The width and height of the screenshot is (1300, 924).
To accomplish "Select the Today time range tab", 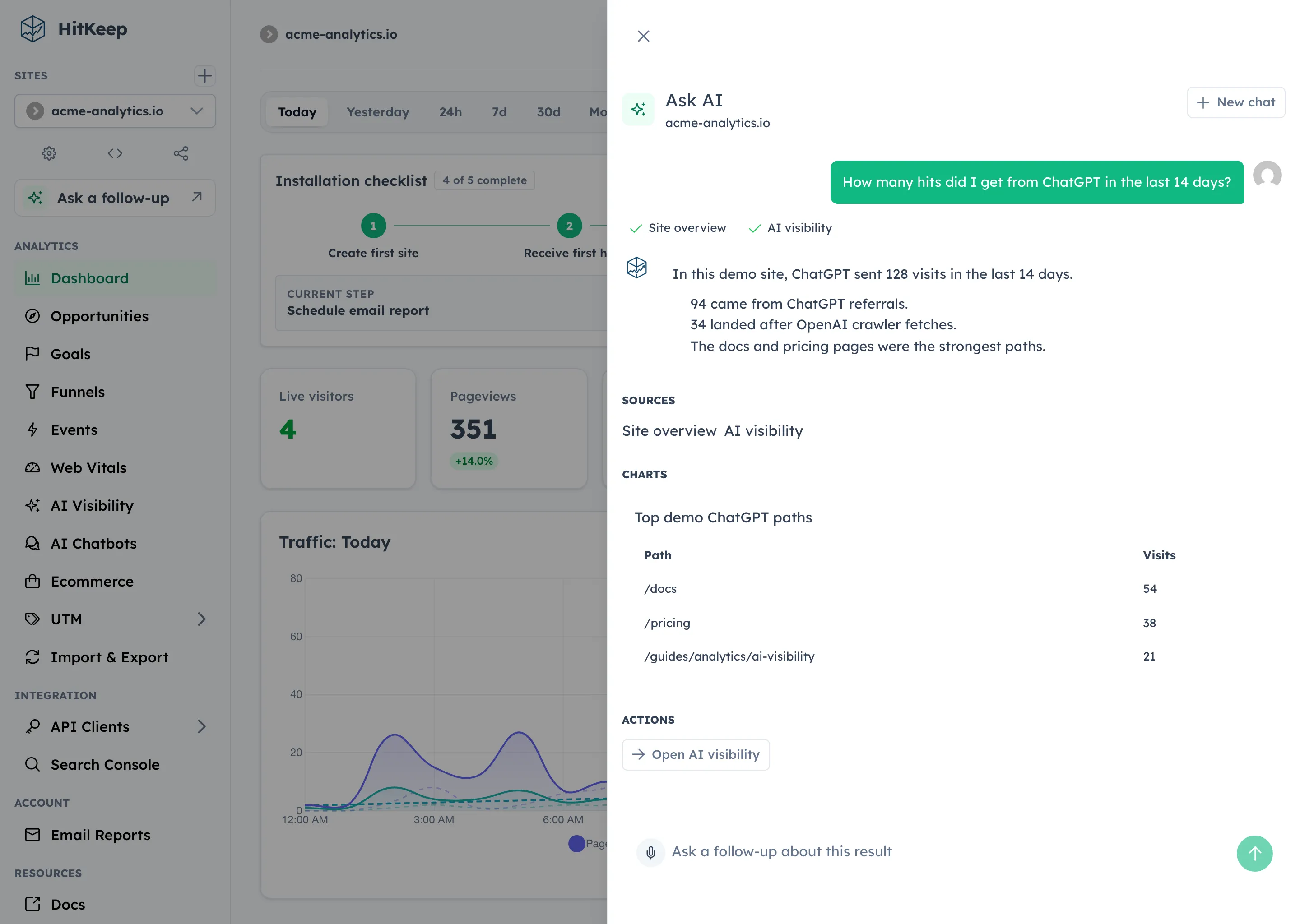I will (x=297, y=112).
